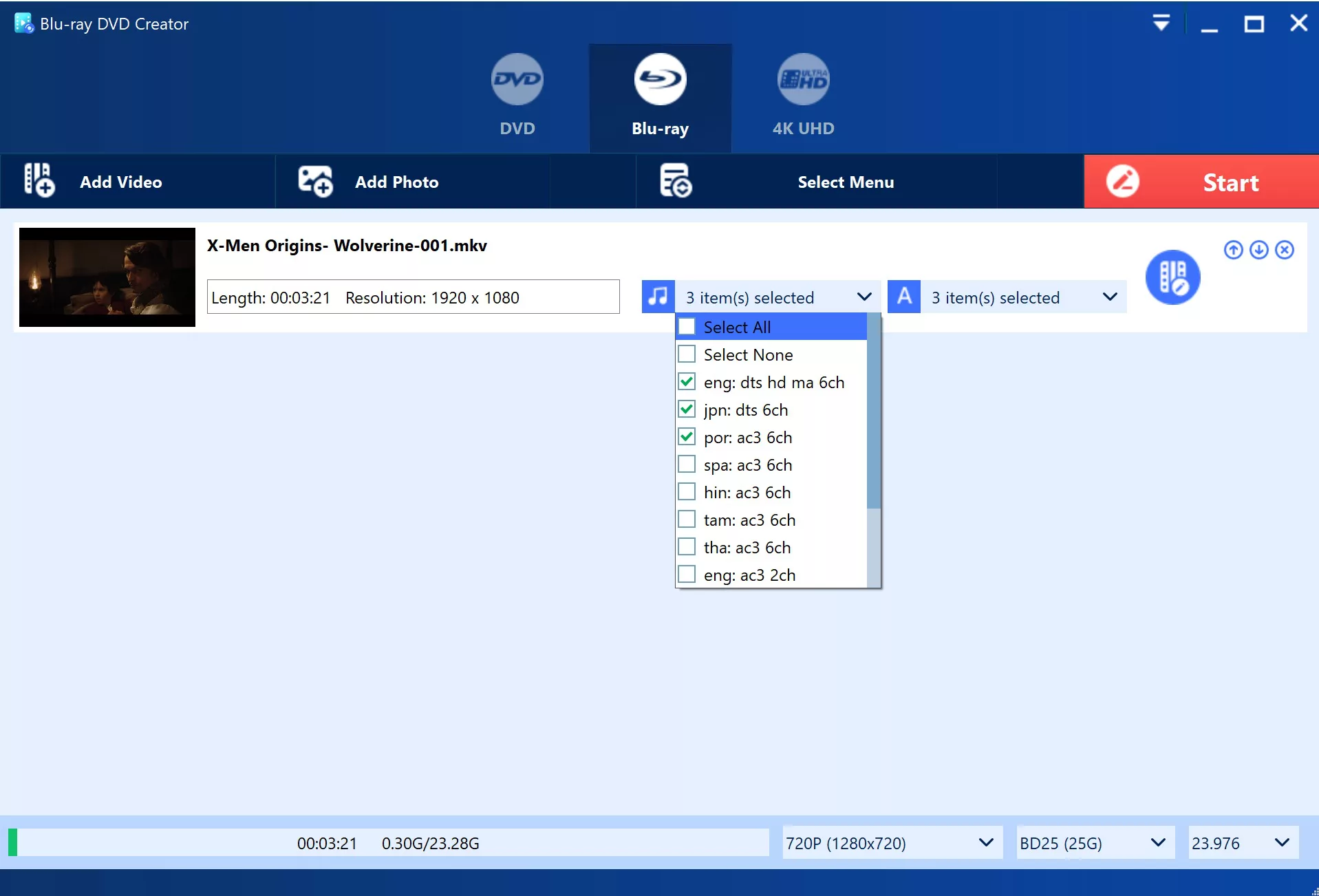Click the Select Menu button

click(845, 182)
